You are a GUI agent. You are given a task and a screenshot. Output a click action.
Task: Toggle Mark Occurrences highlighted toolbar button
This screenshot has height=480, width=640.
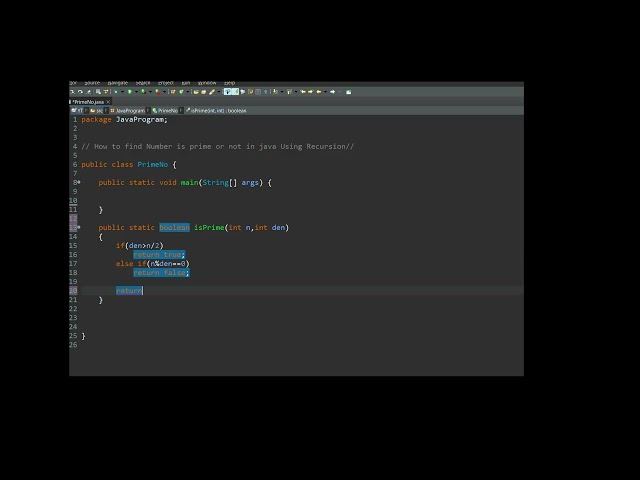coord(228,92)
